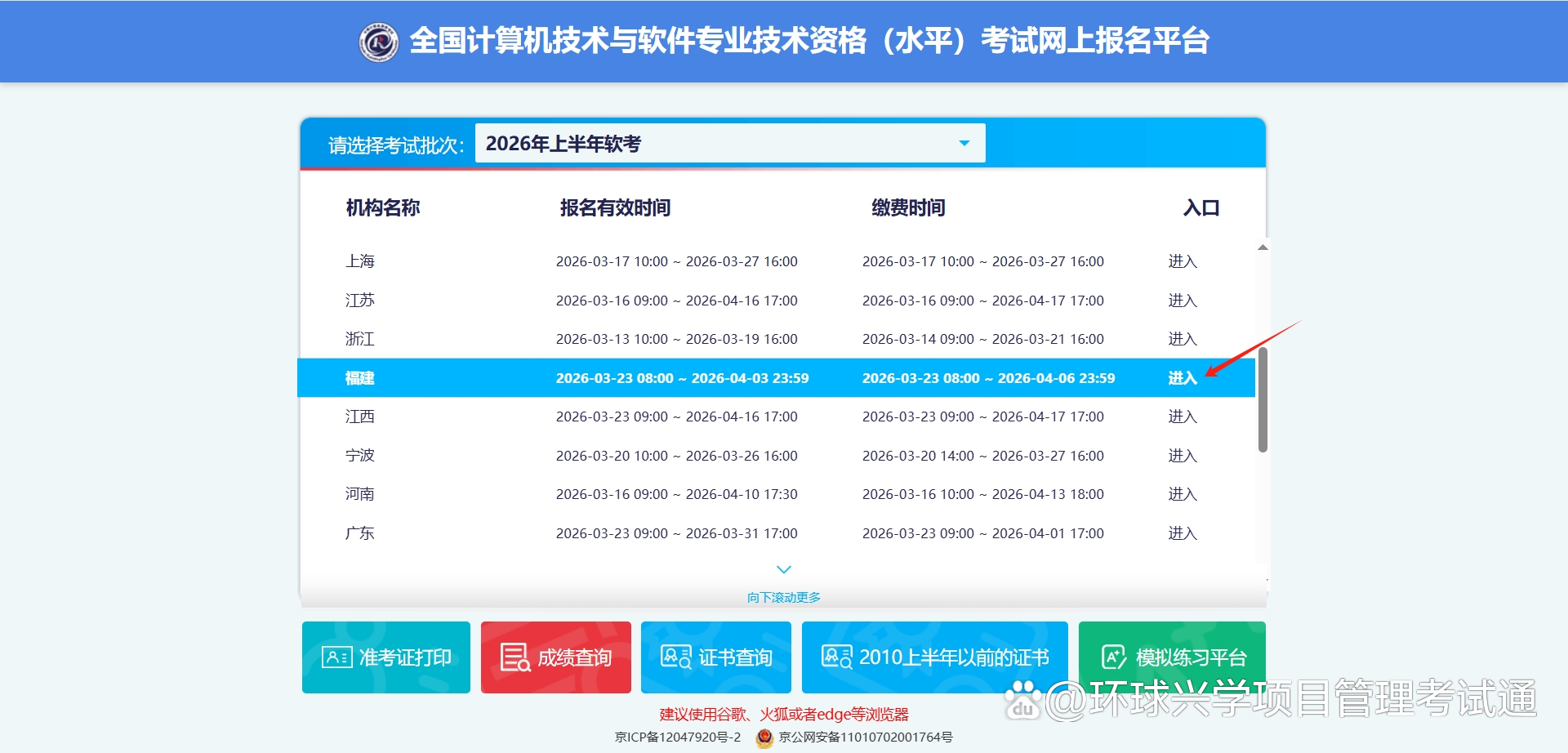Open 成绩查询 score query button
The width and height of the screenshot is (1568, 753).
tap(556, 657)
